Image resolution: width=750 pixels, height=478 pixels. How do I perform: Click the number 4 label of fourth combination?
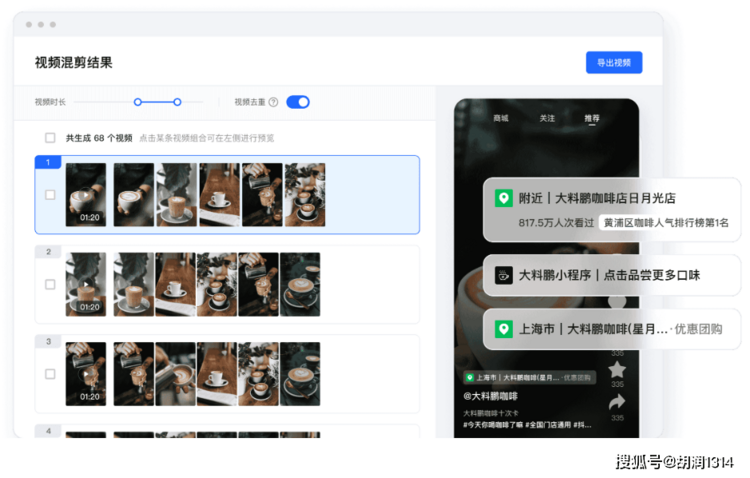point(48,431)
